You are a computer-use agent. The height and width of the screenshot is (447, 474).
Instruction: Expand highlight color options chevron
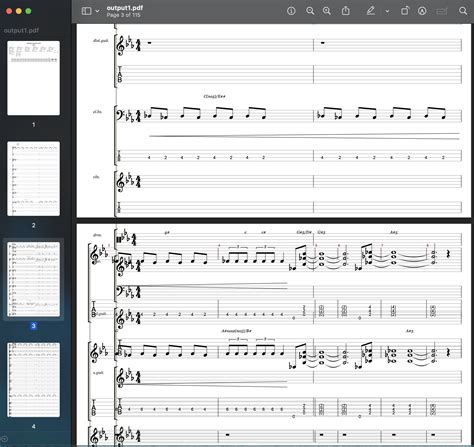[x=387, y=11]
